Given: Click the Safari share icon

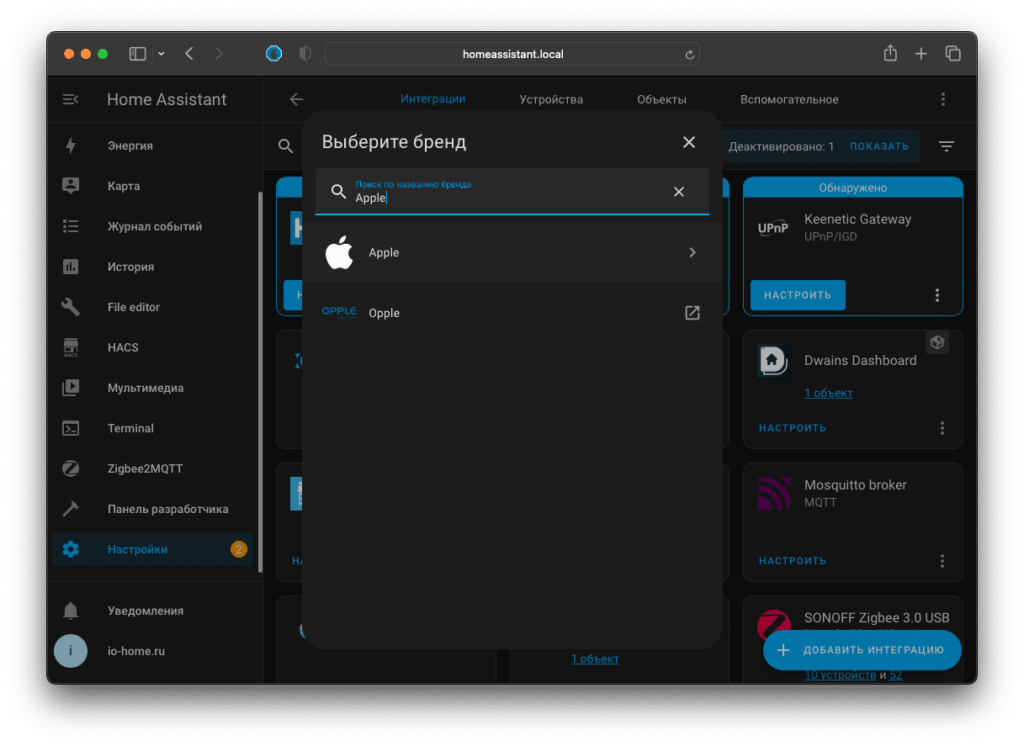Looking at the screenshot, I should pos(890,54).
